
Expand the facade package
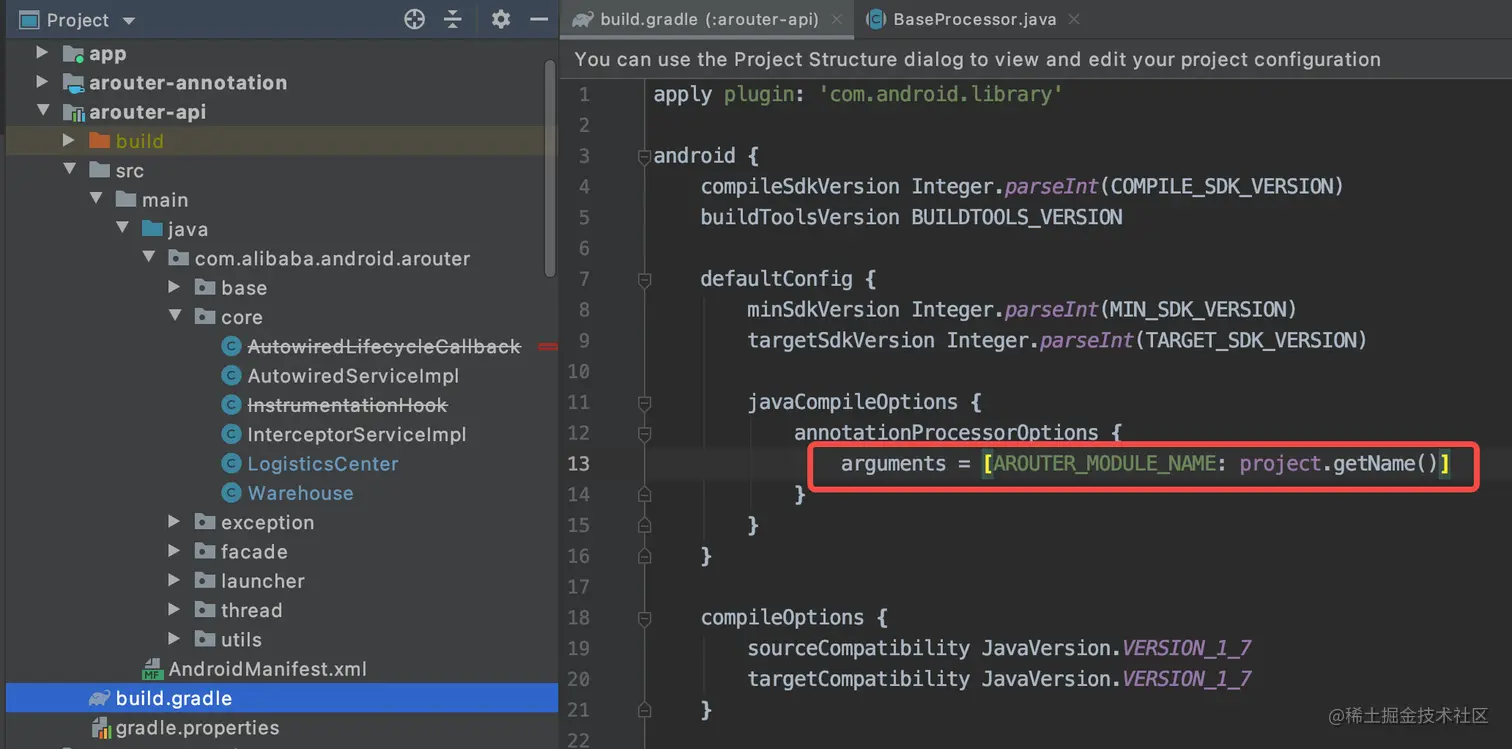click(x=175, y=551)
